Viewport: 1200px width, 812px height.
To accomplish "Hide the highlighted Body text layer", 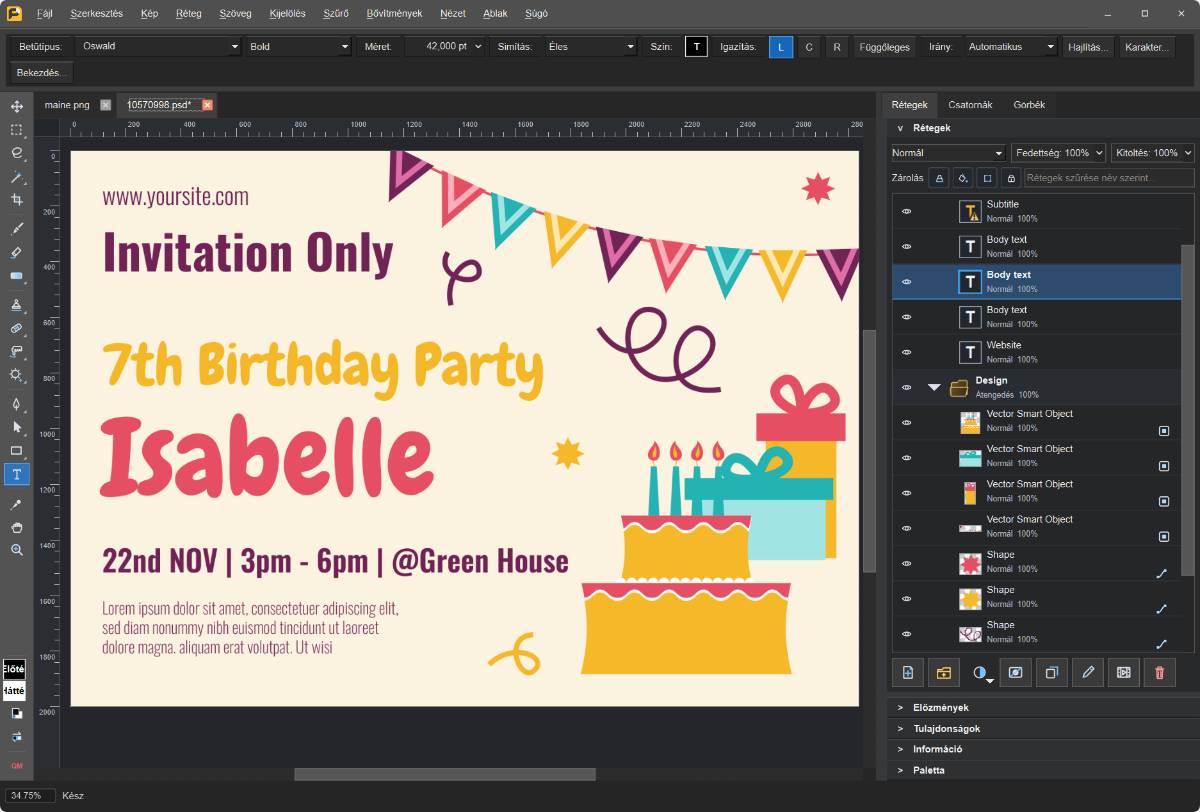I will [x=907, y=282].
